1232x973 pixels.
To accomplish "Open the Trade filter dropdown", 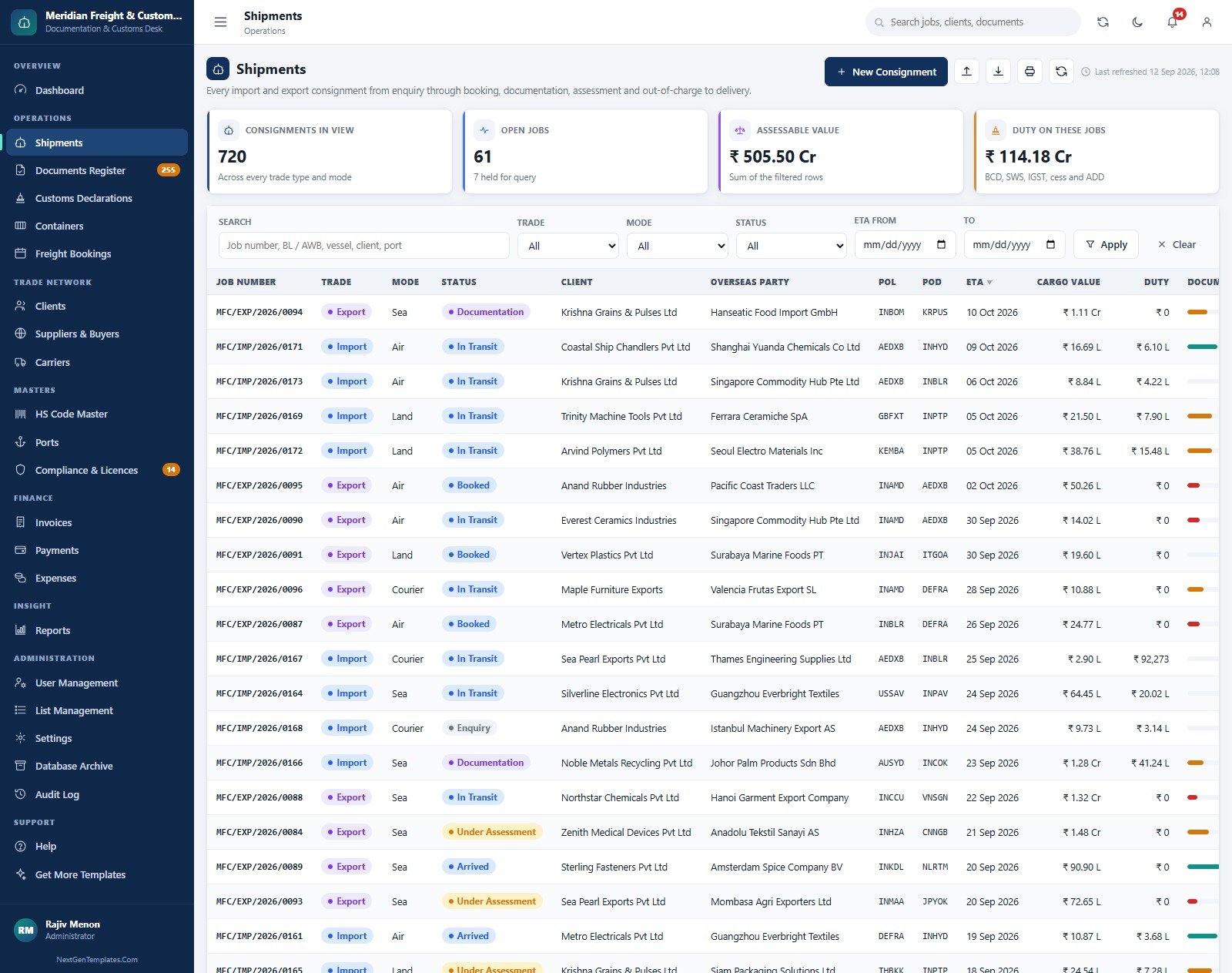I will point(568,246).
